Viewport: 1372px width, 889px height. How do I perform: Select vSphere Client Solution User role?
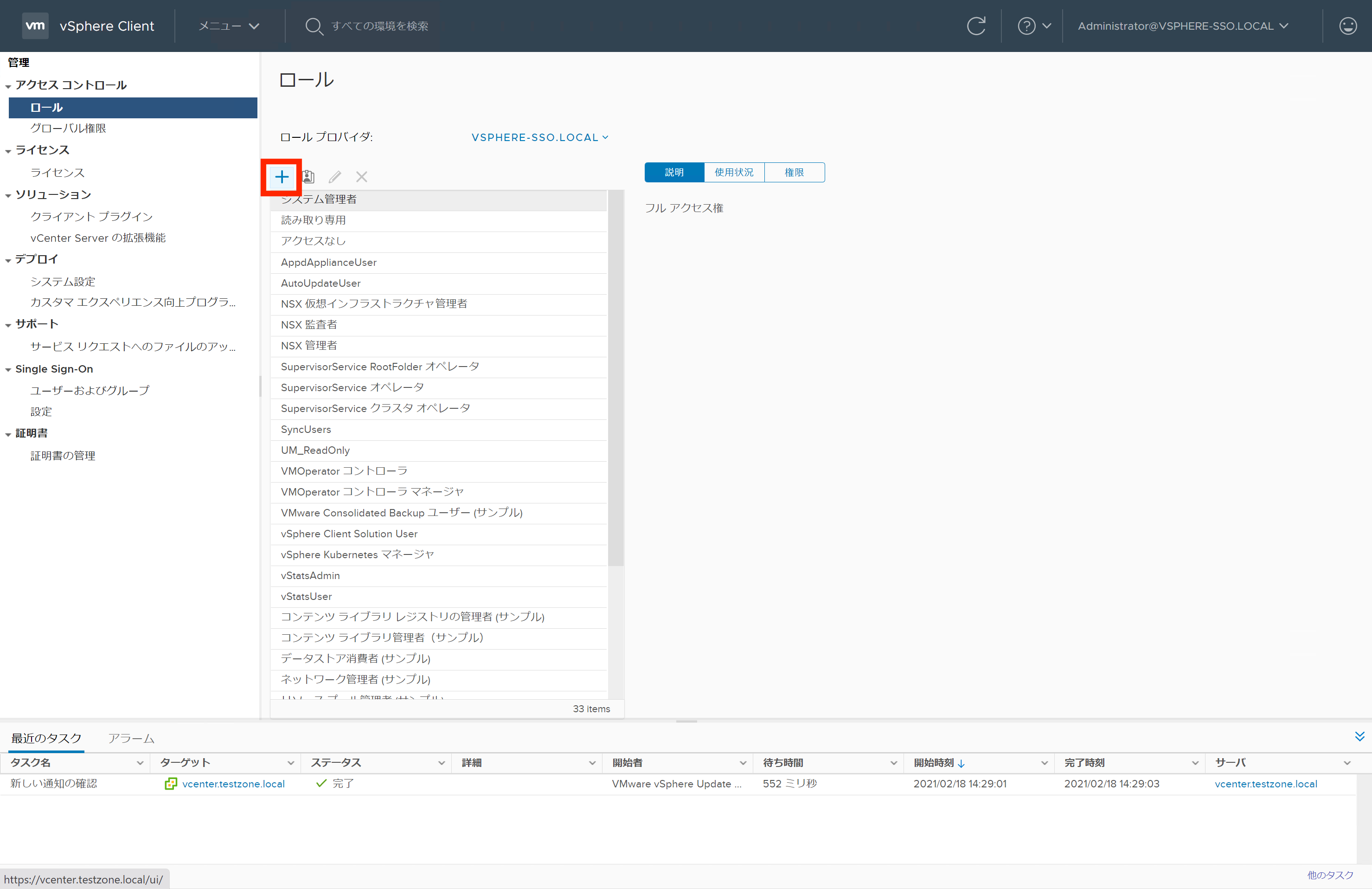coord(439,534)
